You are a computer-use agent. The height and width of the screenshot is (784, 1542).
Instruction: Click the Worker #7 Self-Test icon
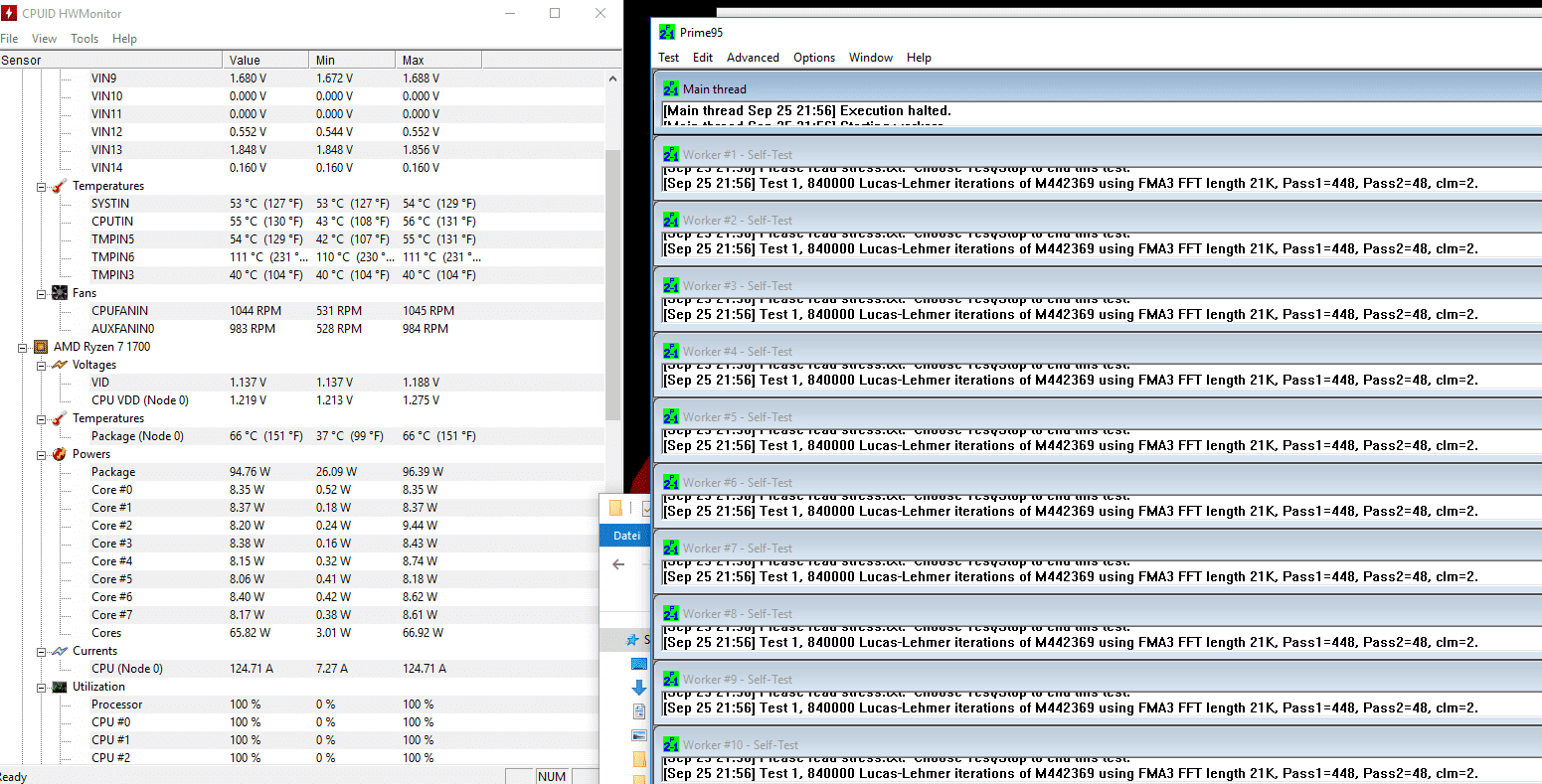point(671,549)
